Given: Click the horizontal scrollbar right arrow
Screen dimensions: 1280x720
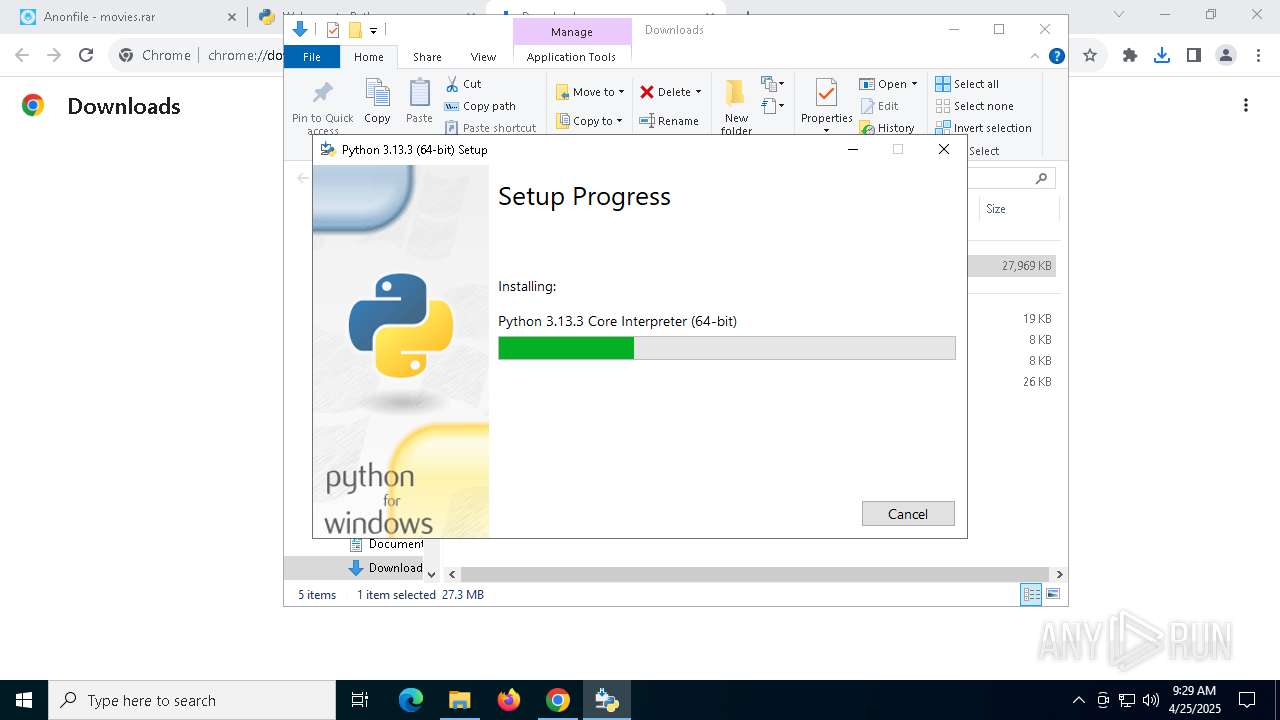Looking at the screenshot, I should click(1059, 574).
